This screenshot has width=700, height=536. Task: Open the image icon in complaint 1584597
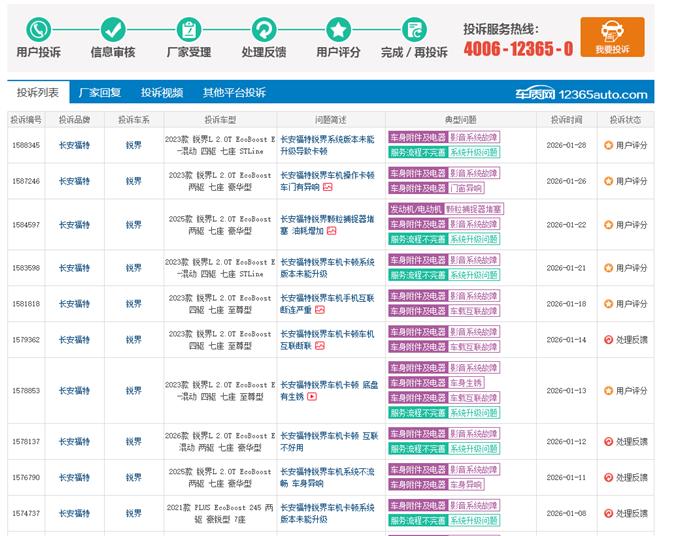click(331, 231)
